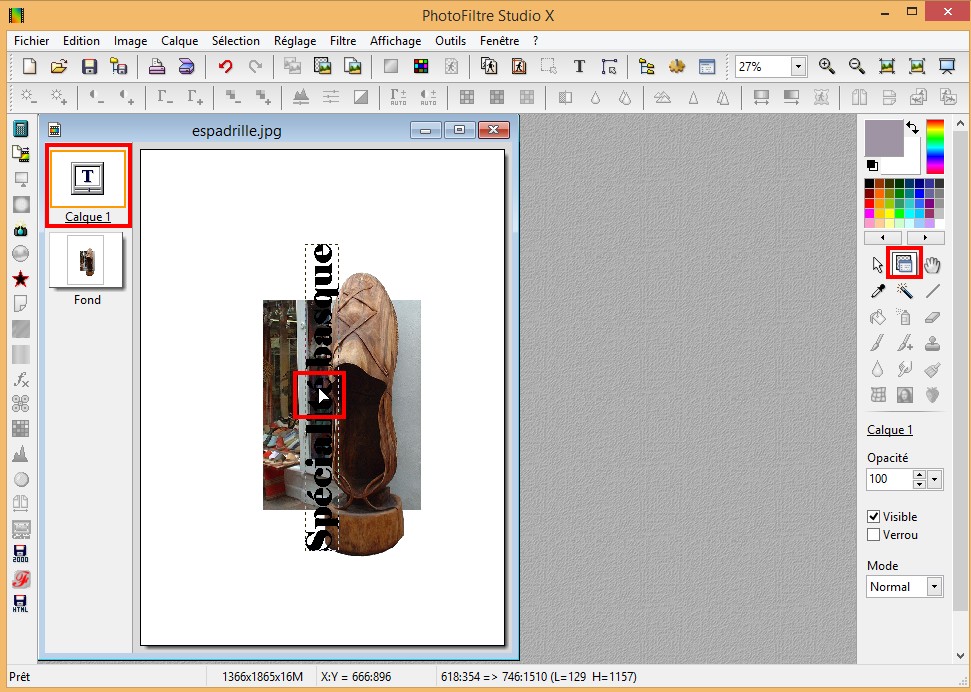Click the HTML export icon in sidebar

click(x=20, y=603)
